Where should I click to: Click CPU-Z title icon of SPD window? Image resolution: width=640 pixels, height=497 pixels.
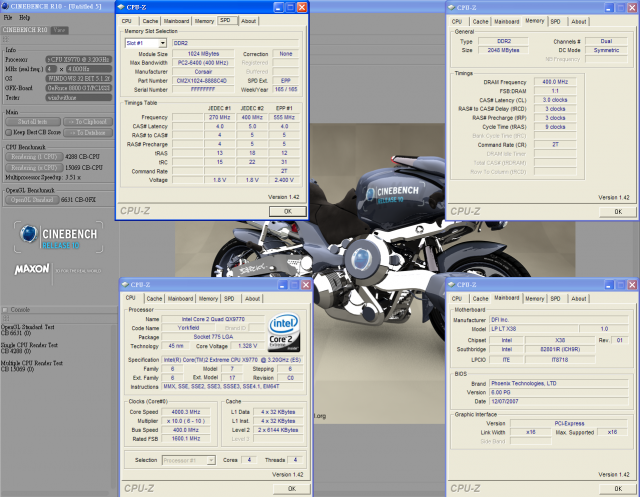121,7
